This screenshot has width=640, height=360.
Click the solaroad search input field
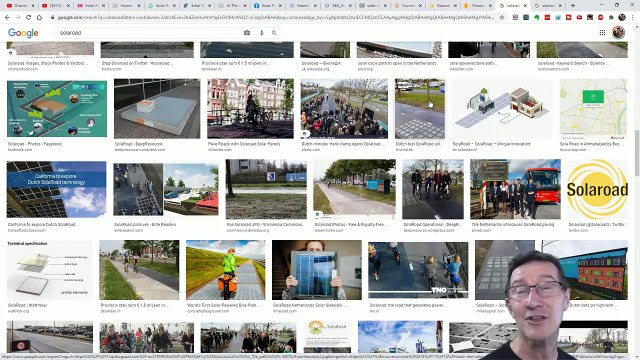pyautogui.click(x=149, y=33)
